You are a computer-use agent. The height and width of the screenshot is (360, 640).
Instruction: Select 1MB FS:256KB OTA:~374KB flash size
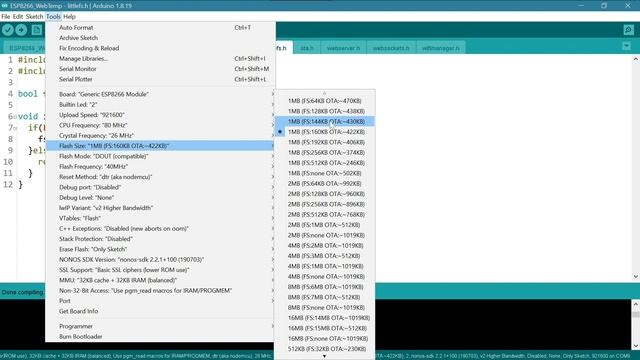coord(324,153)
